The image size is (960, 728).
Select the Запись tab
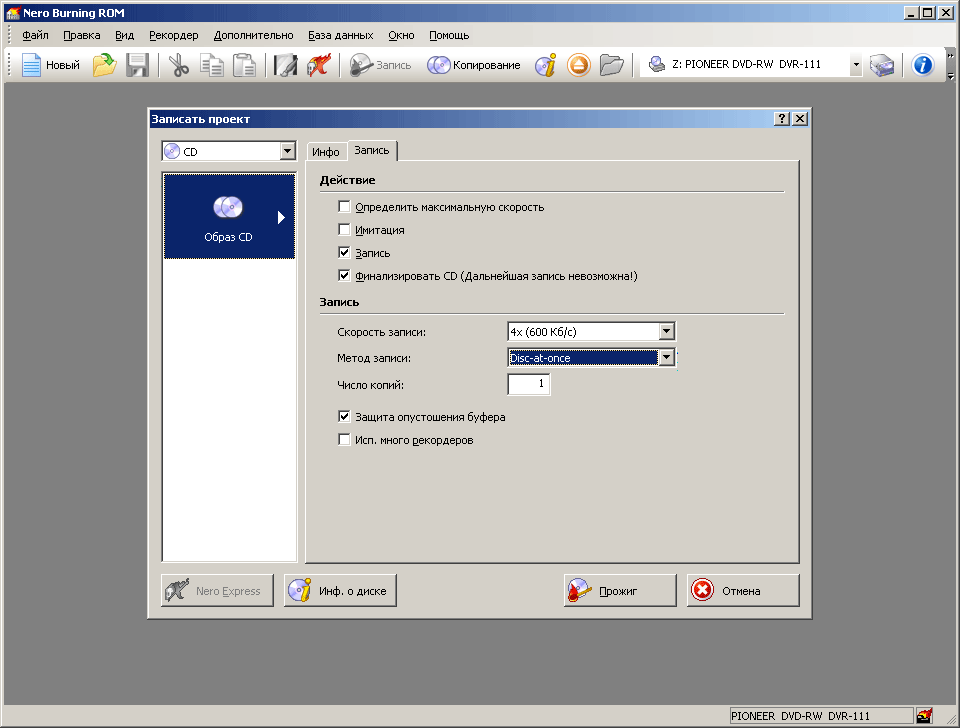coord(372,150)
